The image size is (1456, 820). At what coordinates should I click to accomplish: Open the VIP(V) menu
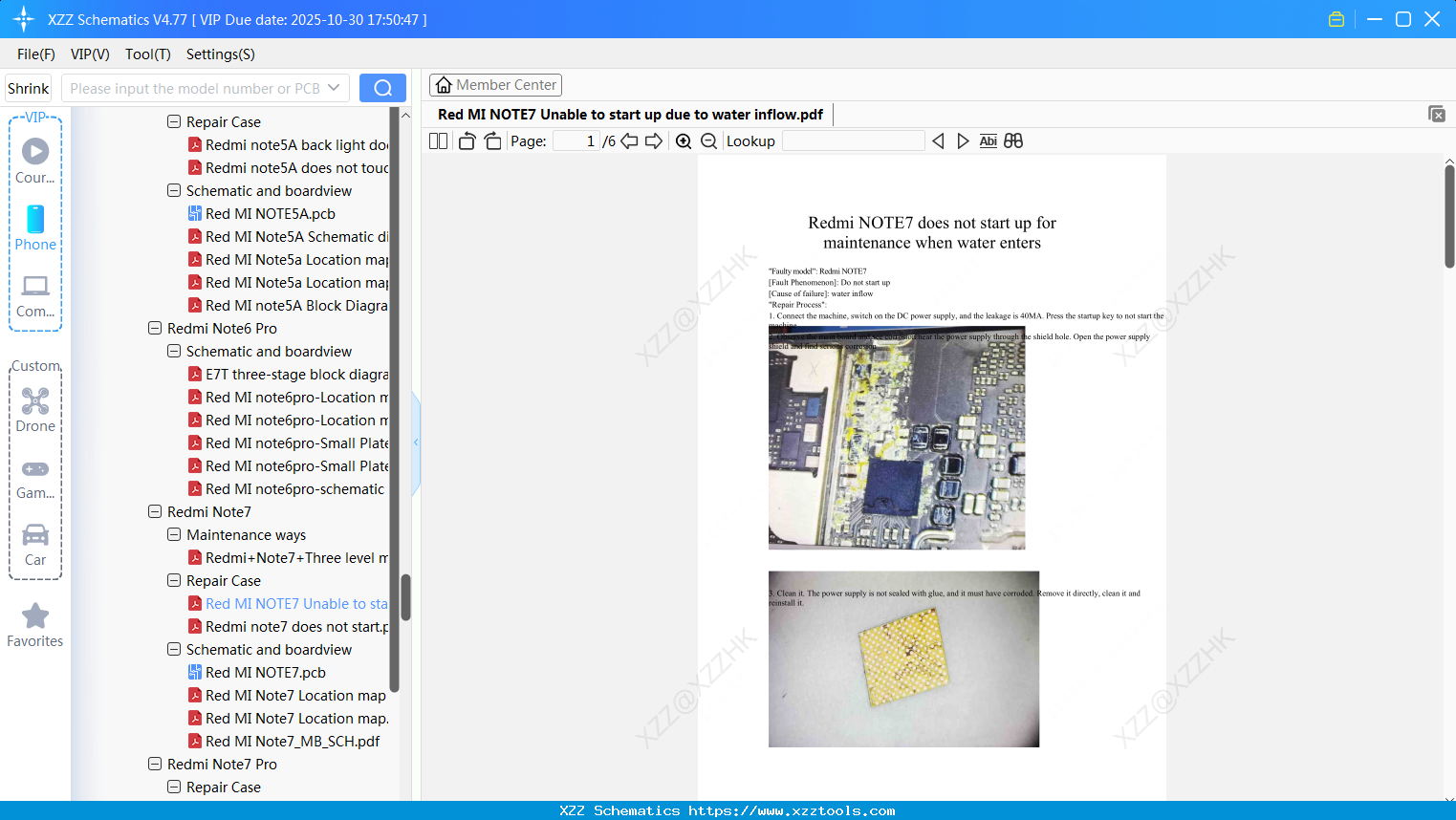[90, 54]
